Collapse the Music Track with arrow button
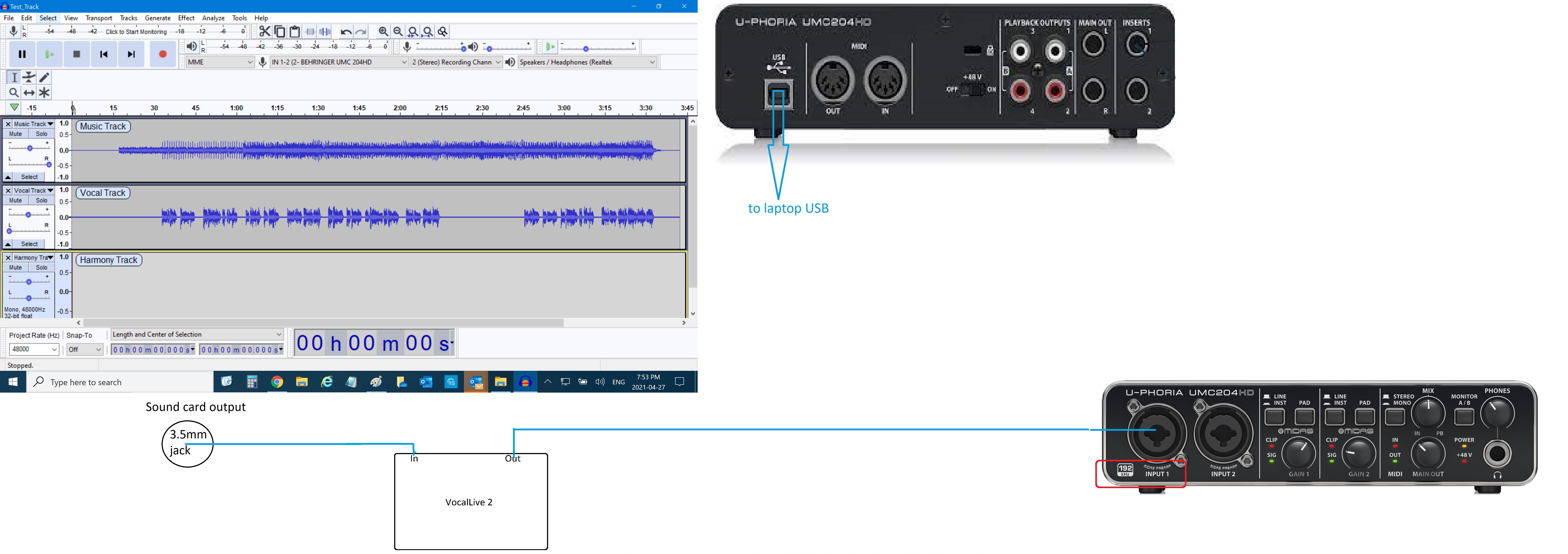The image size is (1568, 554). 8,177
